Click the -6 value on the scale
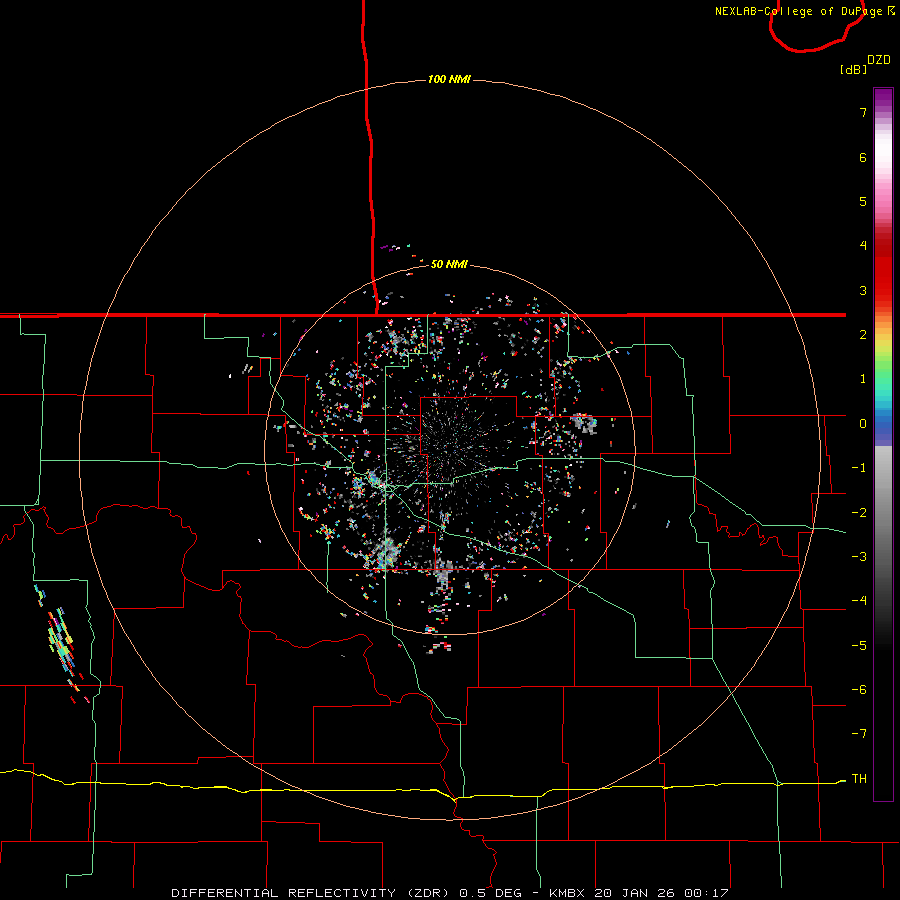The height and width of the screenshot is (900, 900). (x=859, y=690)
